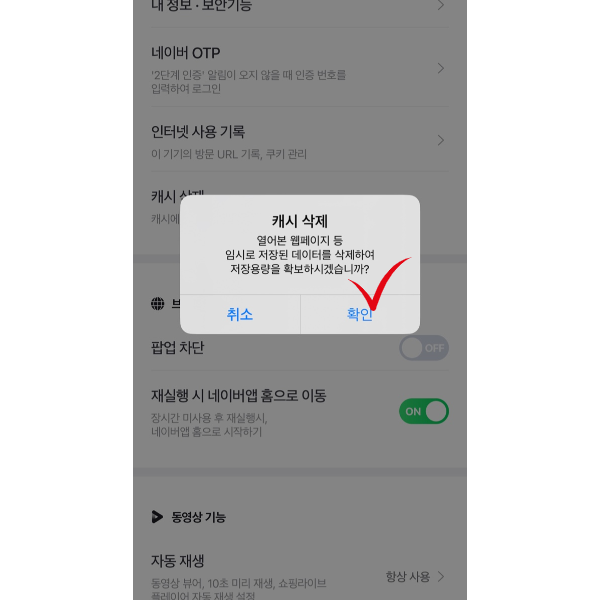Open the 네이버 OTP chevron arrow
Screen dimensions: 600x600
click(x=441, y=68)
